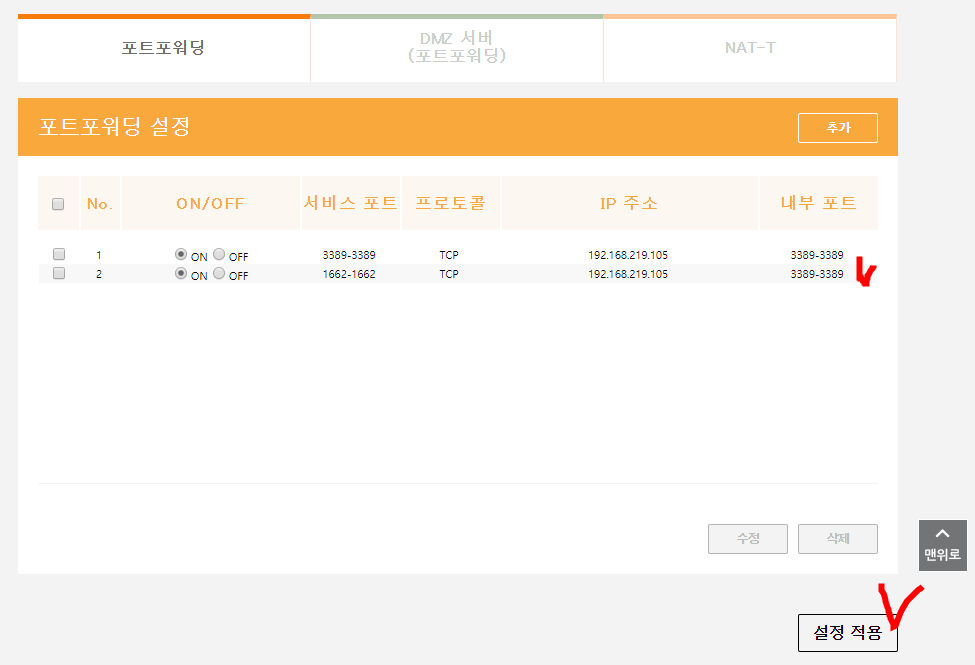Check the checkbox for rule No. 1
Image resolution: width=975 pixels, height=665 pixels.
[59, 254]
